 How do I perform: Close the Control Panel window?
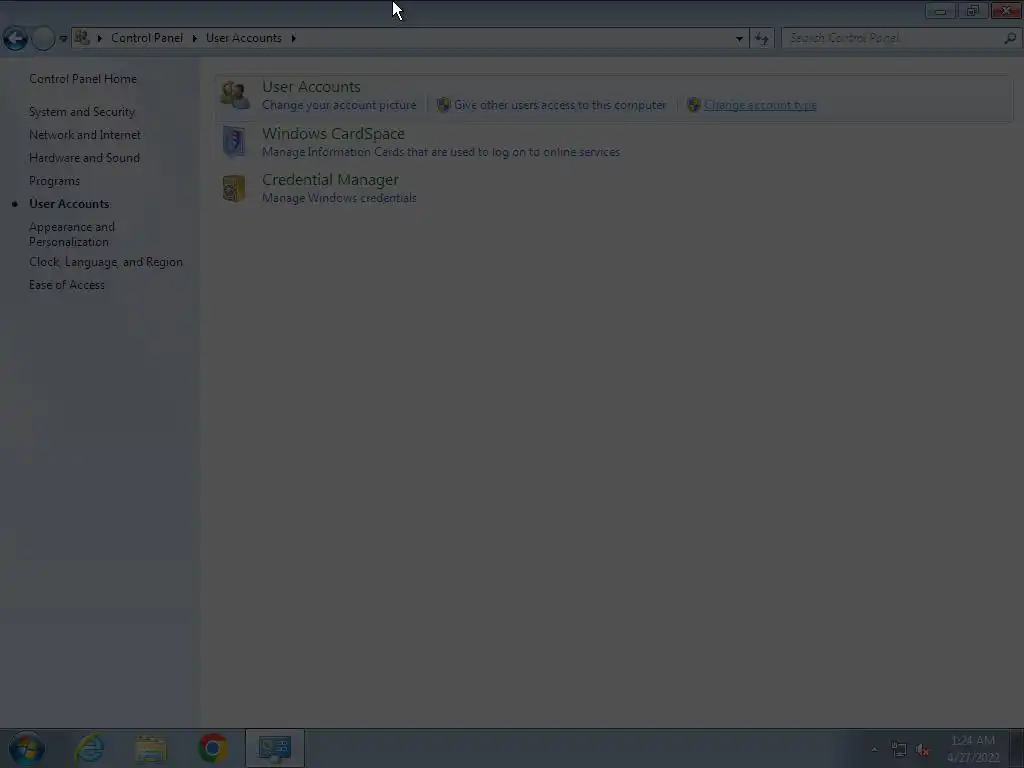[1006, 10]
